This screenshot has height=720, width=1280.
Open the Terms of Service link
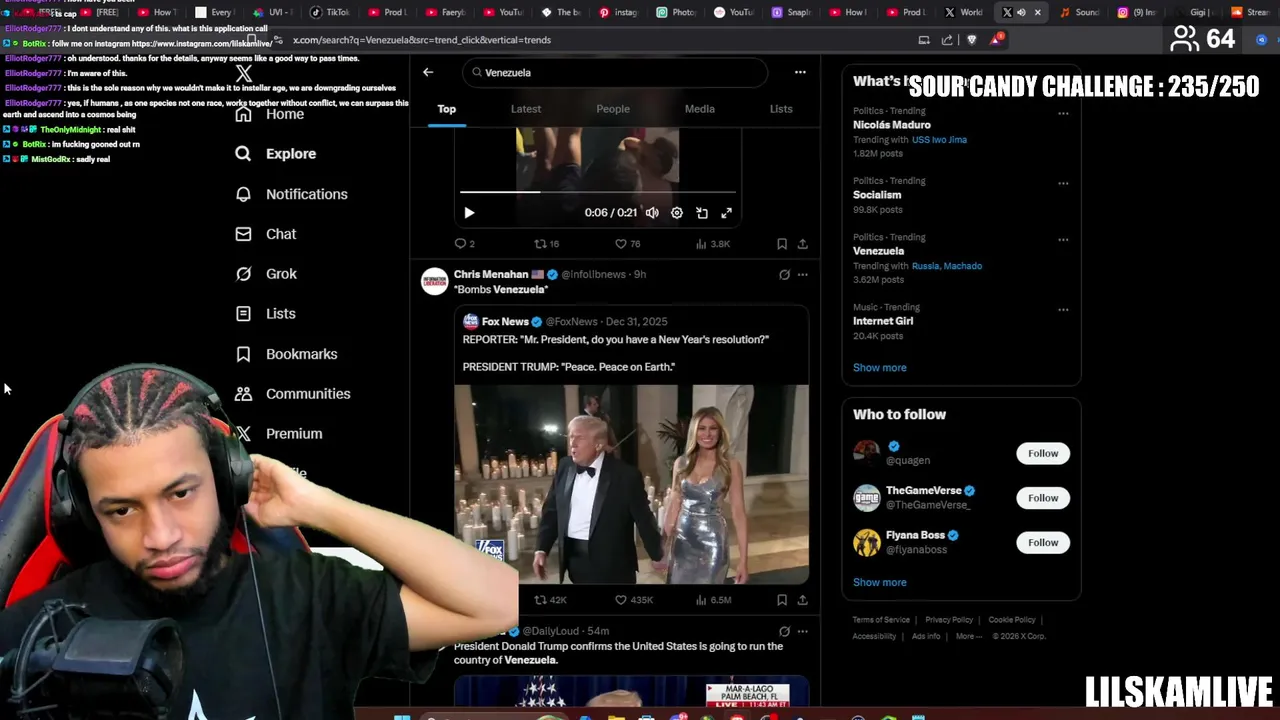881,620
